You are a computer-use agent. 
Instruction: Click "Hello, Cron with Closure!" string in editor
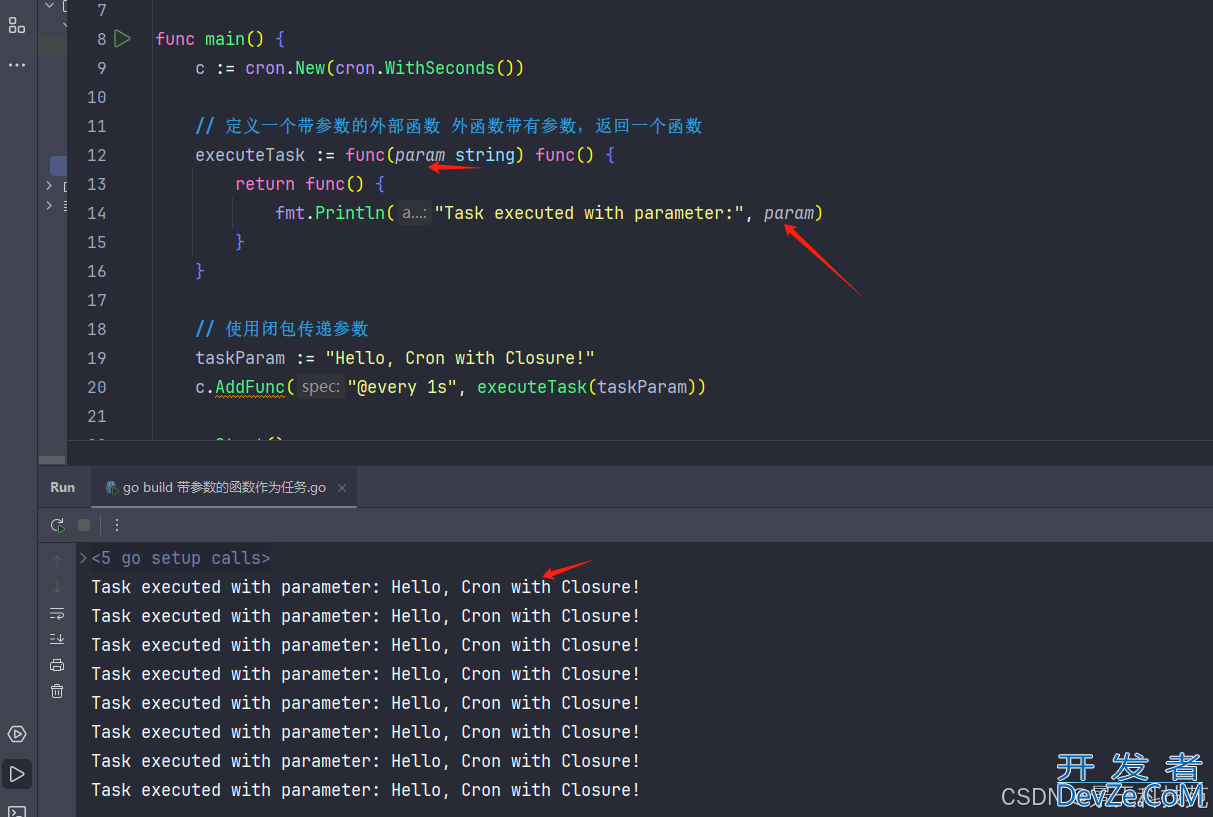pos(460,358)
